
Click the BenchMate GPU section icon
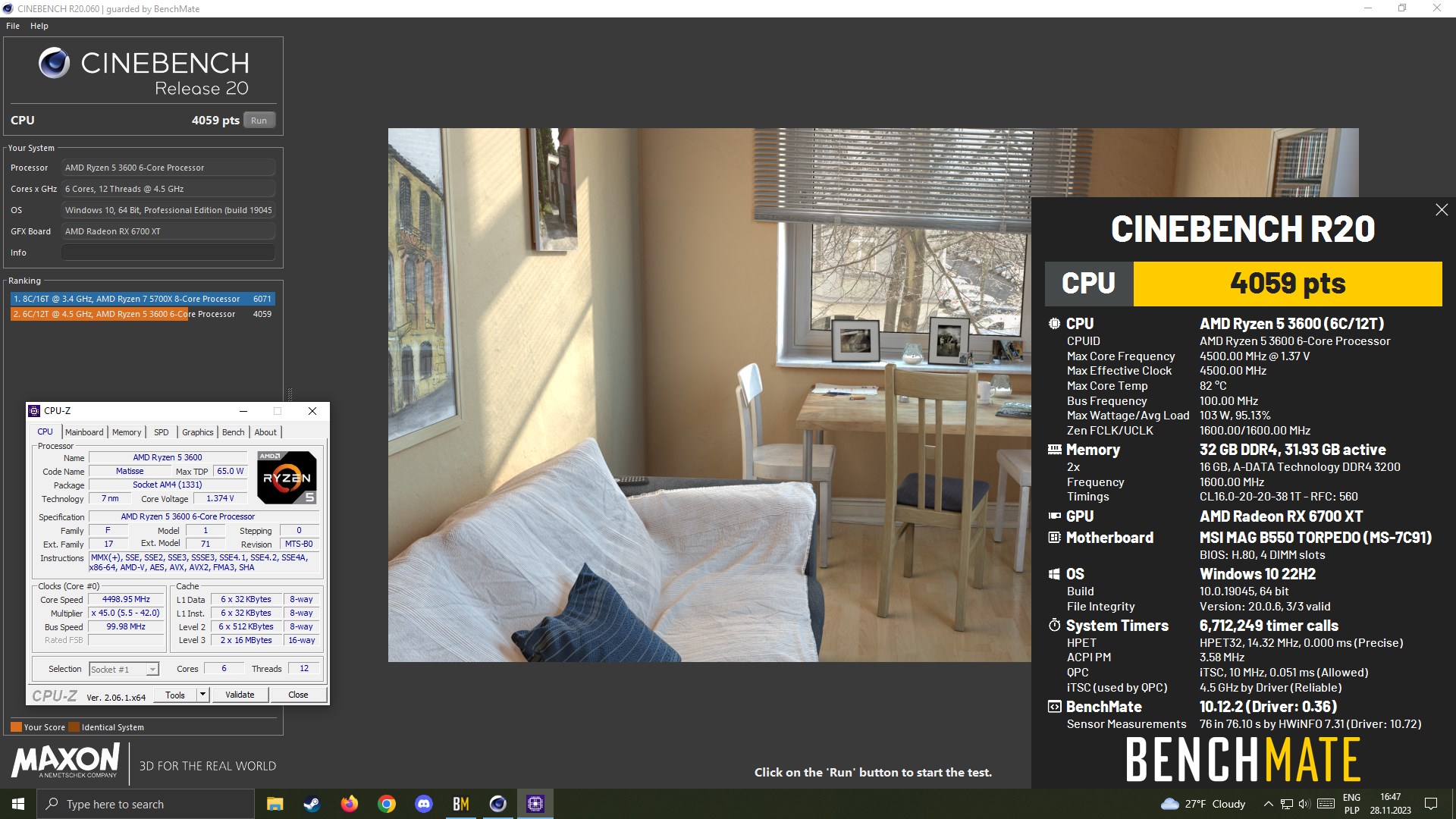tap(1054, 516)
